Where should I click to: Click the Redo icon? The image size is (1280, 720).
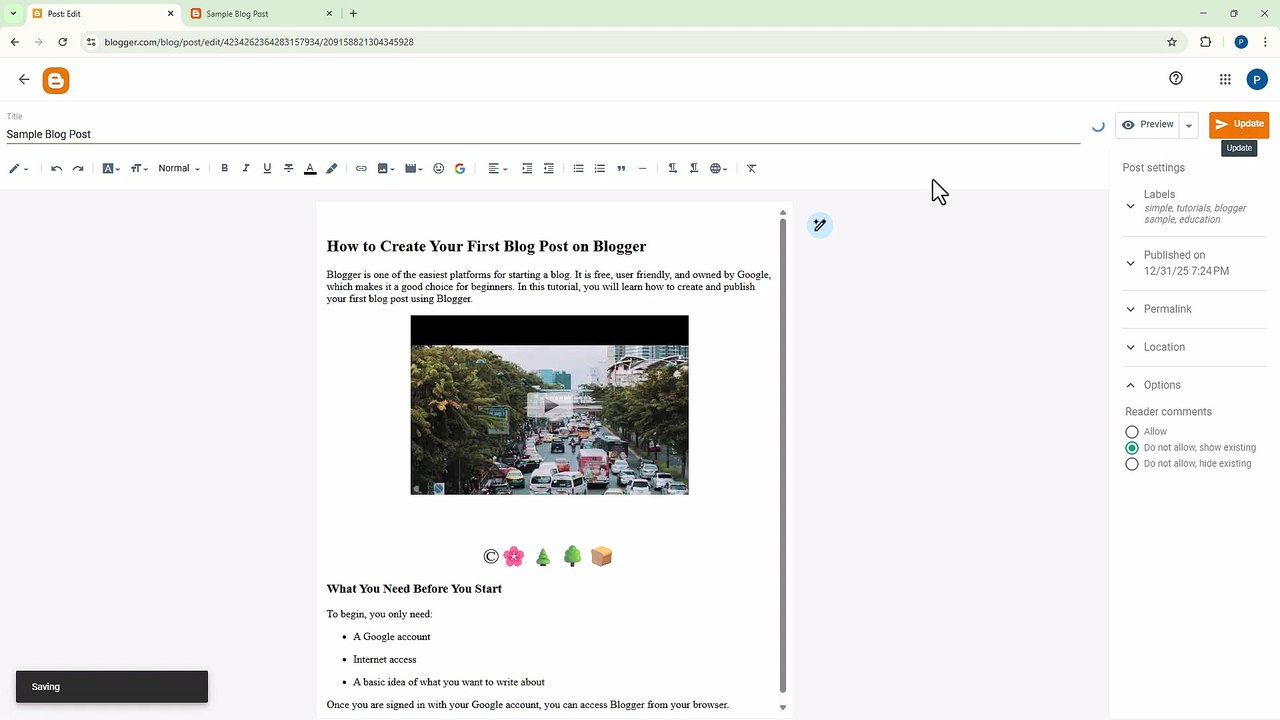tap(78, 168)
